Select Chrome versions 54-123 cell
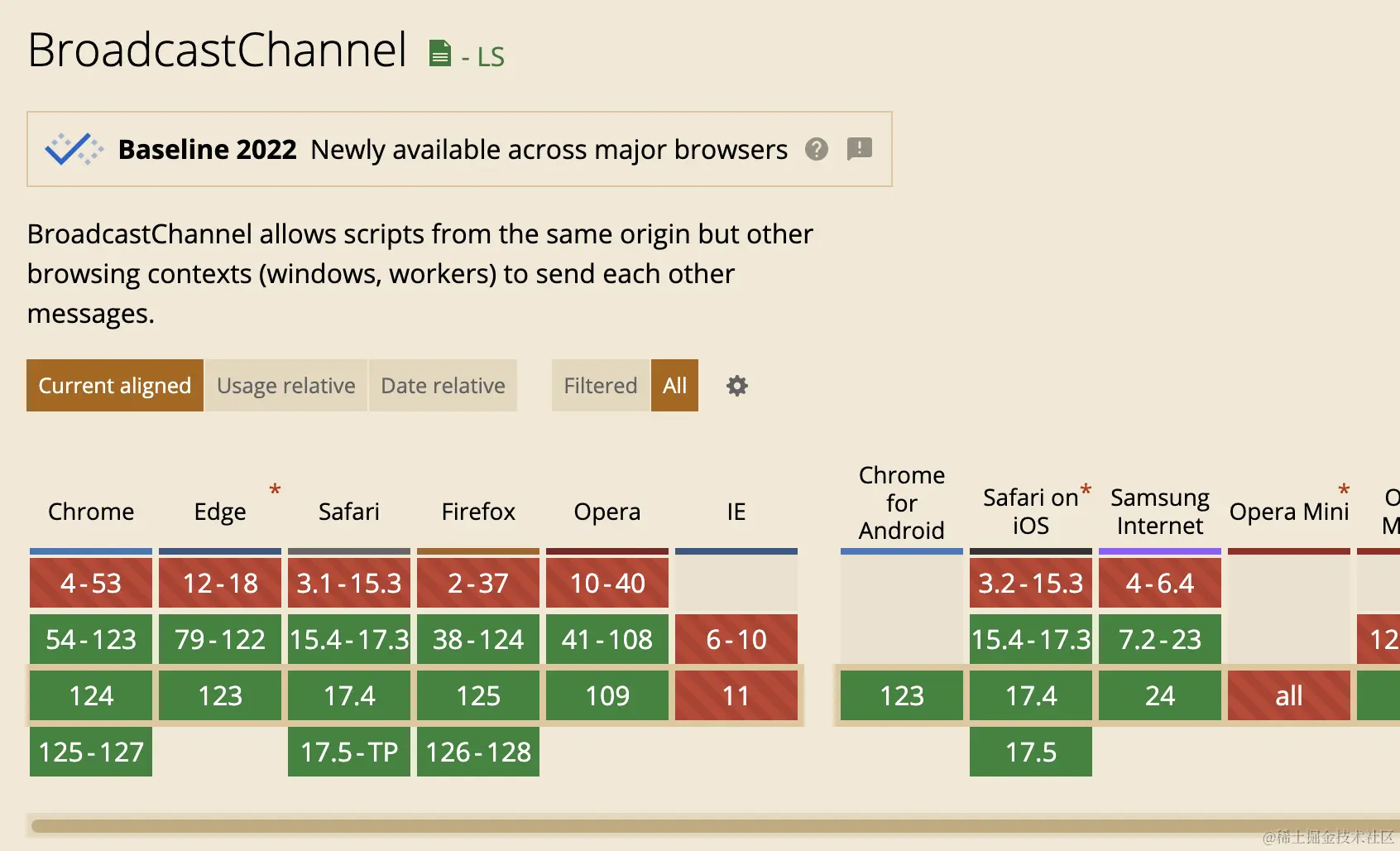1400x851 pixels. pos(91,639)
